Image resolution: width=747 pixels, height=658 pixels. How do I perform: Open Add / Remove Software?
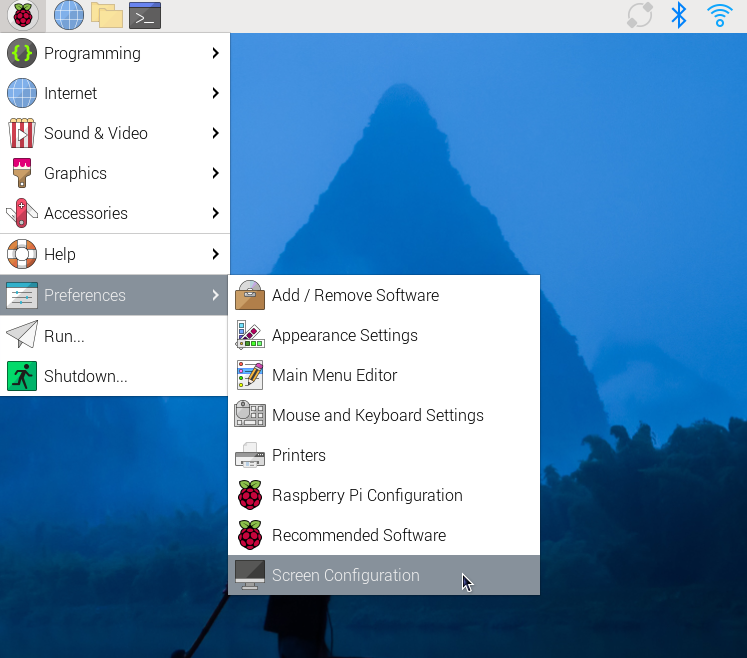point(384,295)
